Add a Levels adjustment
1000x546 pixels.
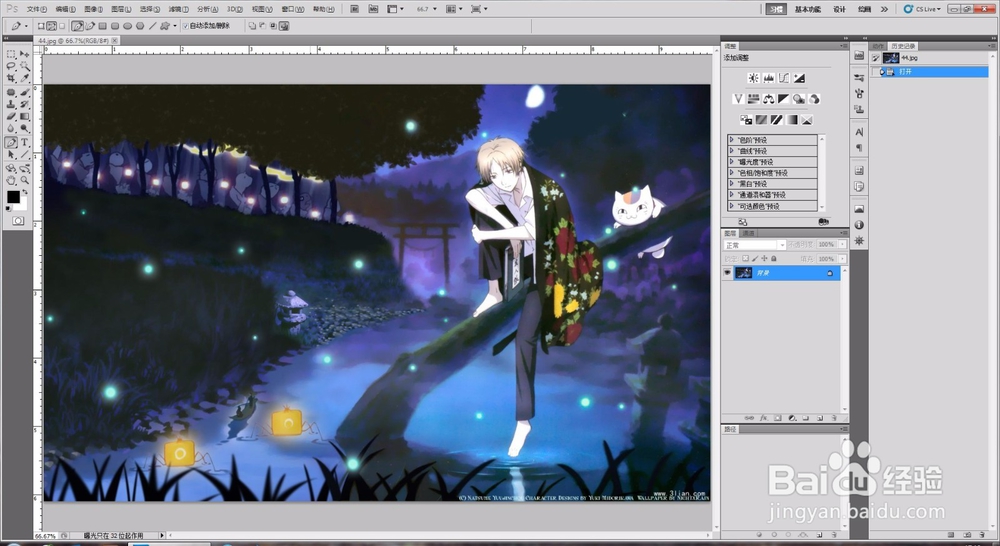tap(768, 78)
